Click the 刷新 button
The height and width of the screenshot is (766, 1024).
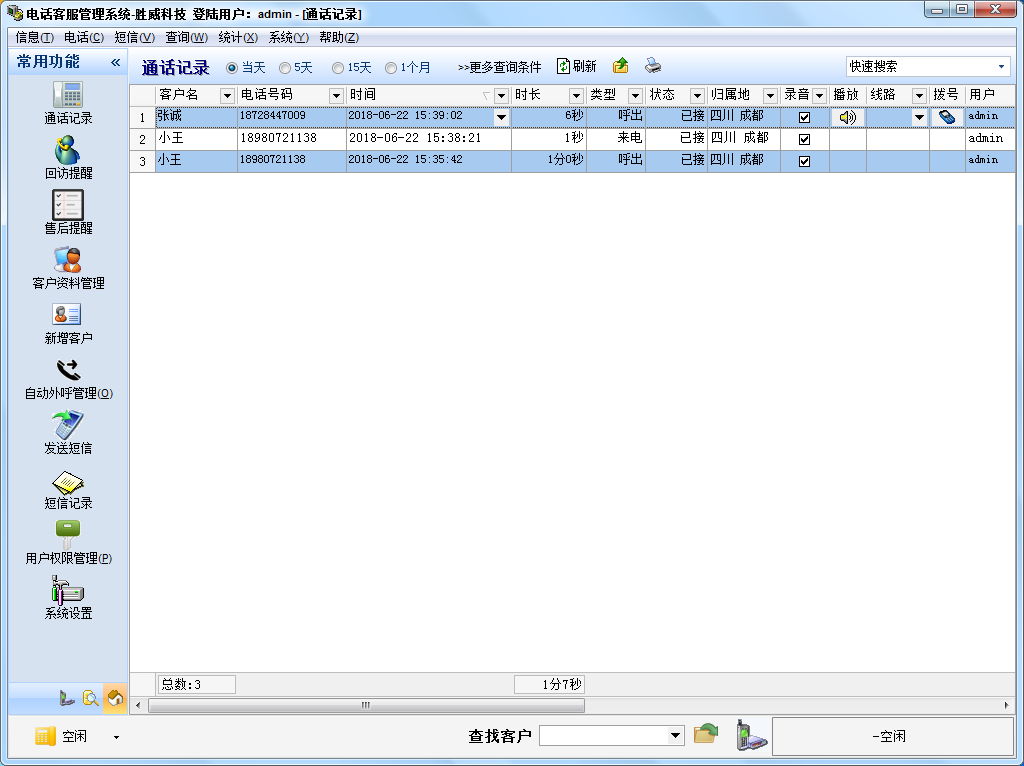tap(577, 66)
